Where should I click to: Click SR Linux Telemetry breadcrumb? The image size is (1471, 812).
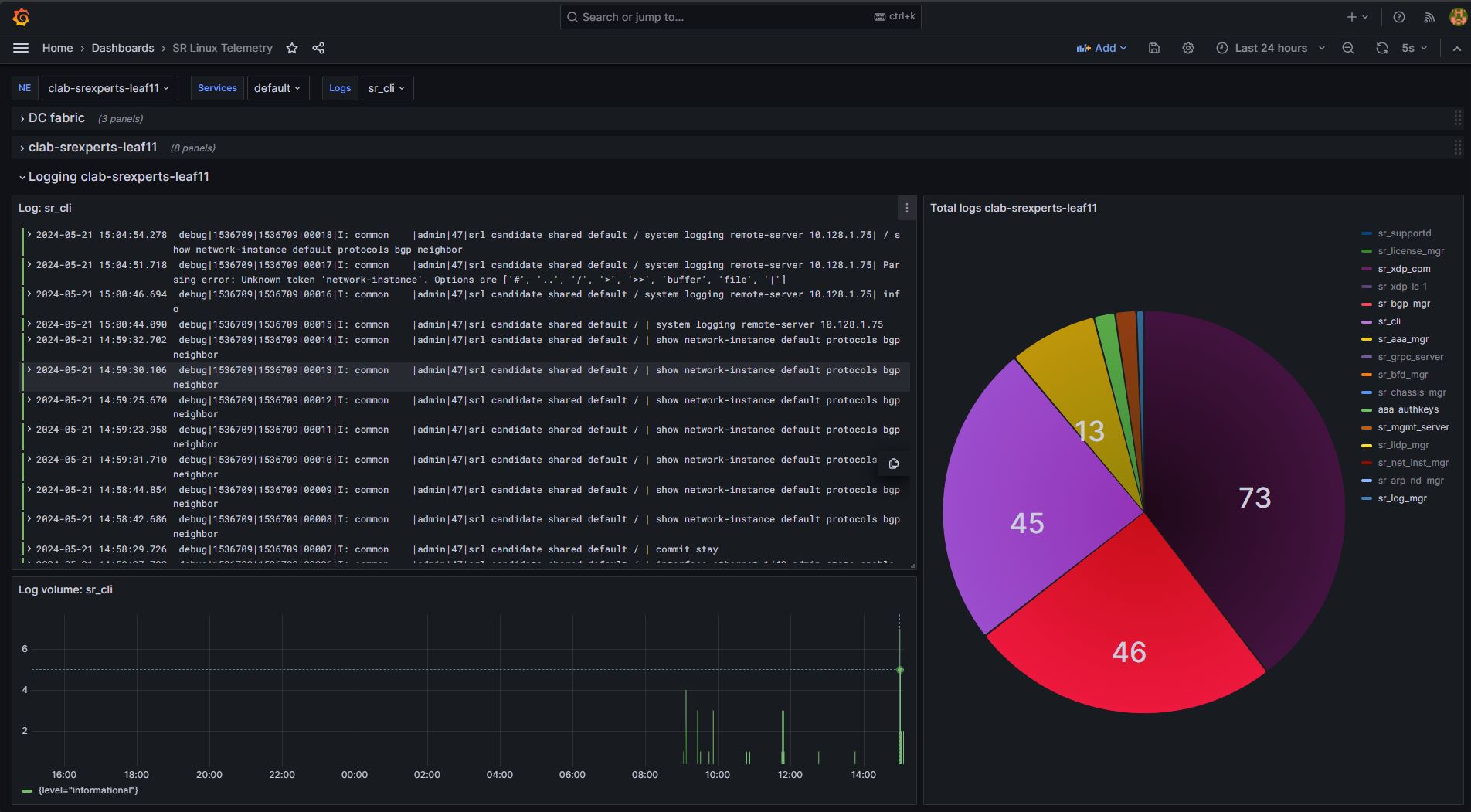tap(223, 48)
